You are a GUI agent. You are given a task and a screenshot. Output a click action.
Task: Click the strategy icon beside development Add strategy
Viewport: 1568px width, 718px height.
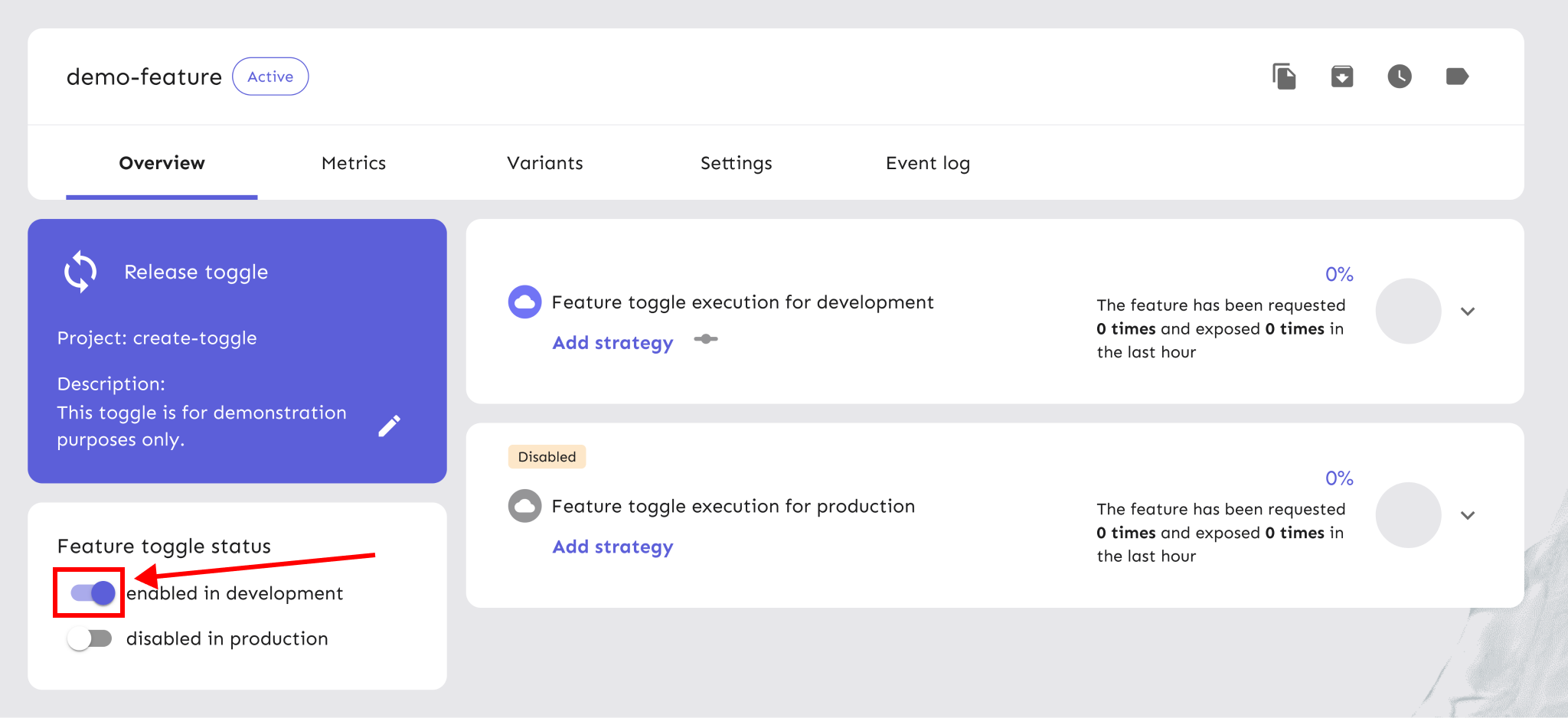coord(705,339)
